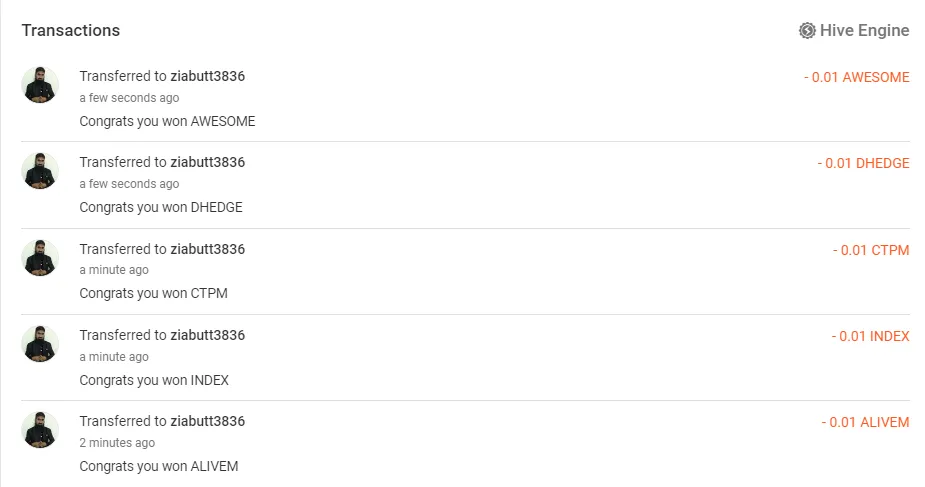925x487 pixels.
Task: Click avatar beside the INDEX transfer
Action: click(x=40, y=344)
